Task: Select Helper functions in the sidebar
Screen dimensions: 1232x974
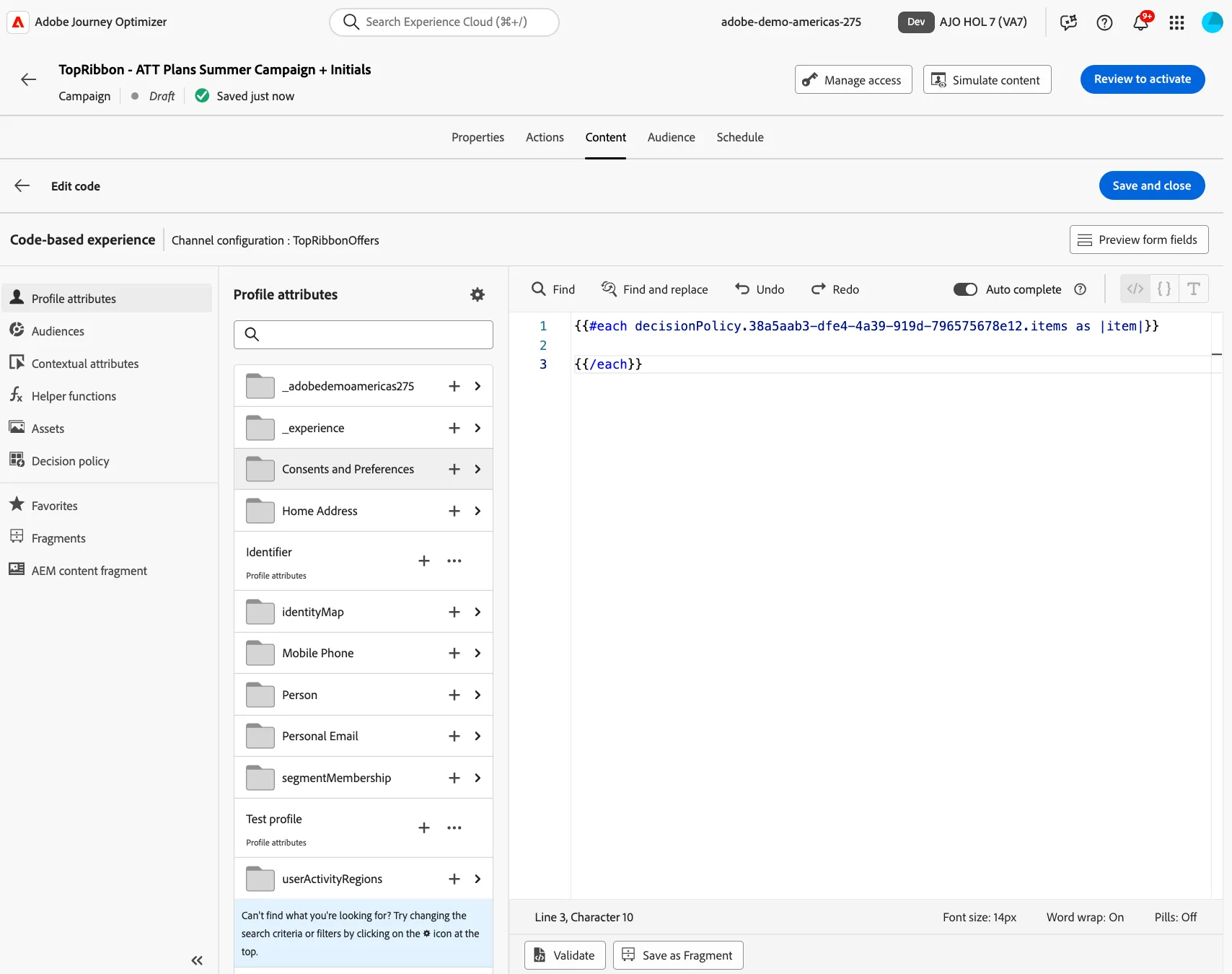Action: 107,396
